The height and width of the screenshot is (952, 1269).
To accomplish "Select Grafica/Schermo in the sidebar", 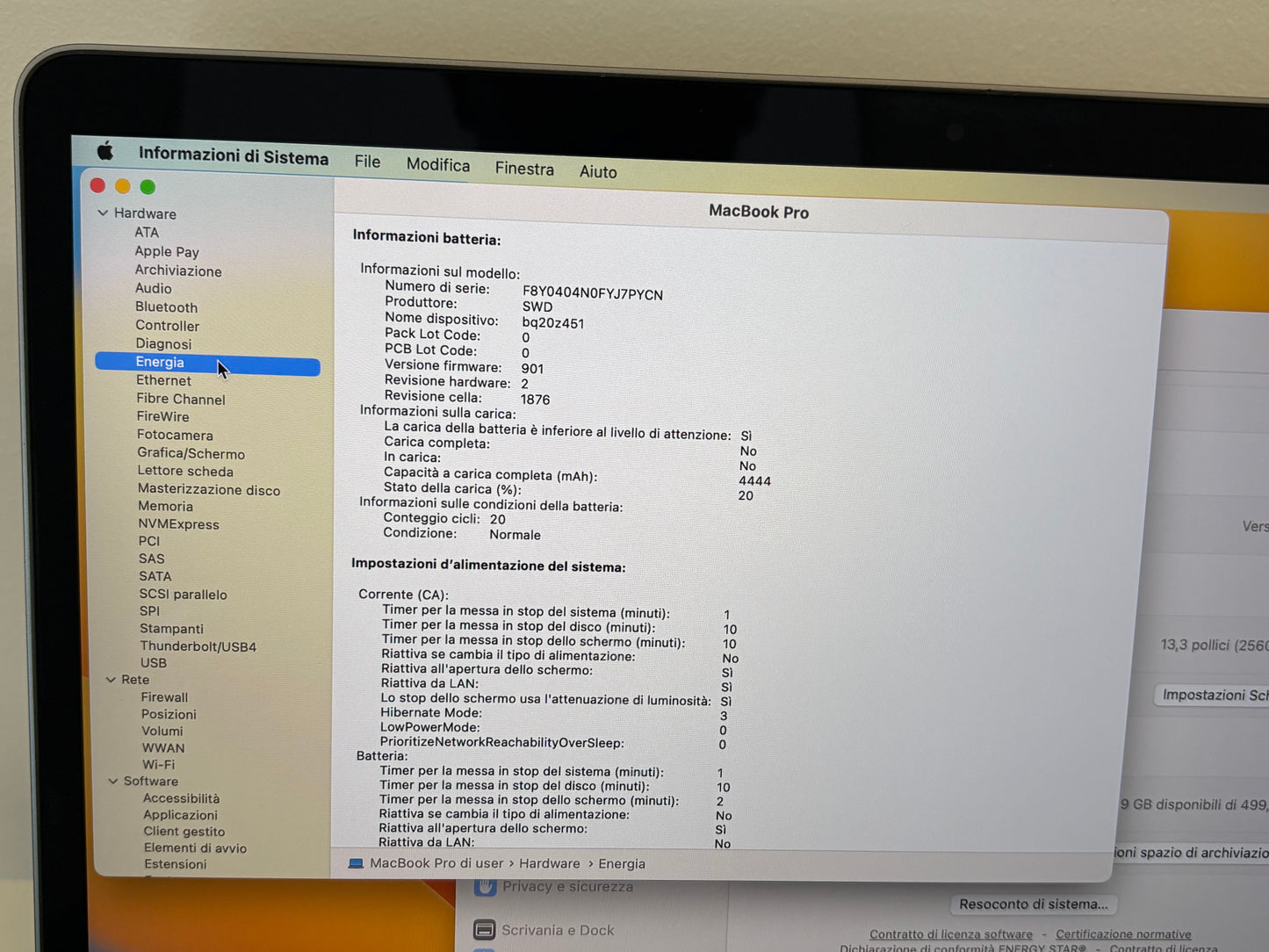I will pyautogui.click(x=191, y=454).
